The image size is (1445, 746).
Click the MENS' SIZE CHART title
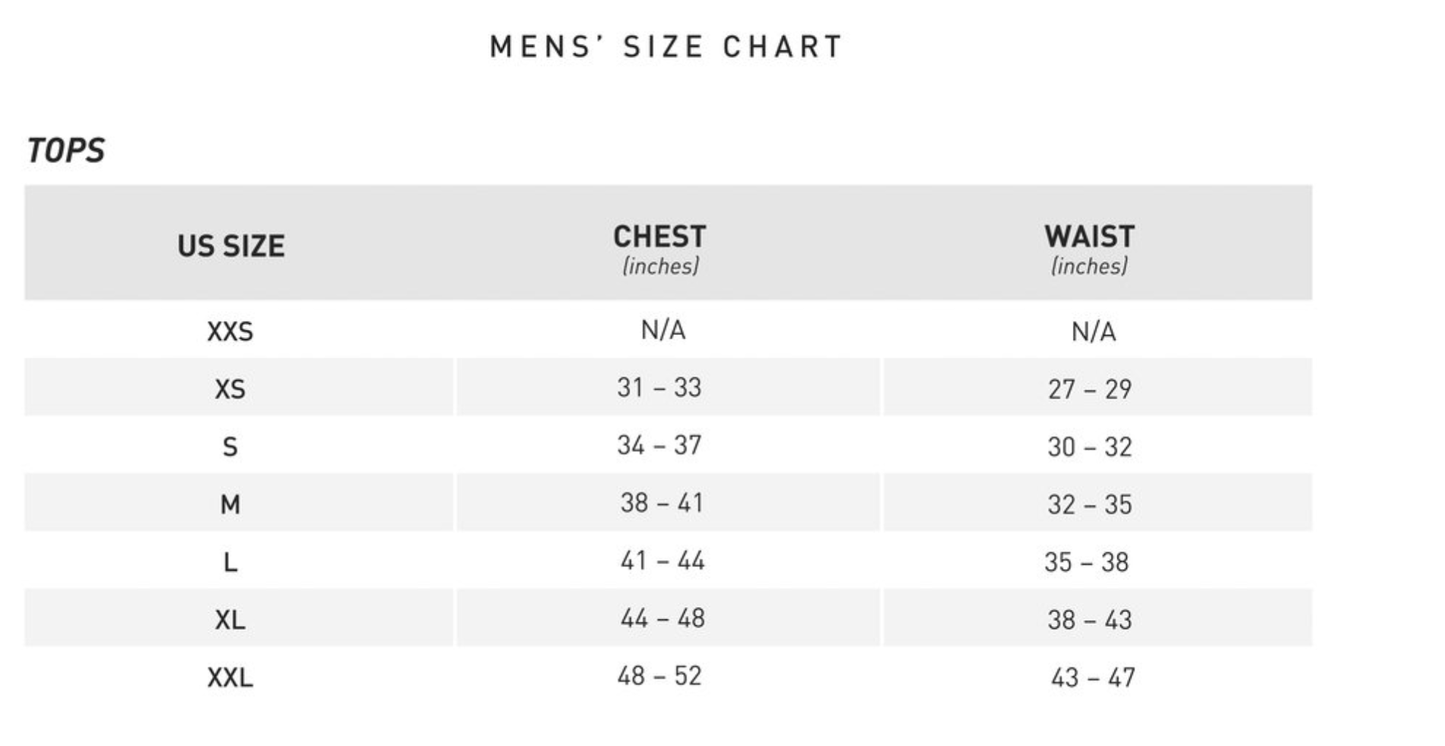click(x=666, y=47)
